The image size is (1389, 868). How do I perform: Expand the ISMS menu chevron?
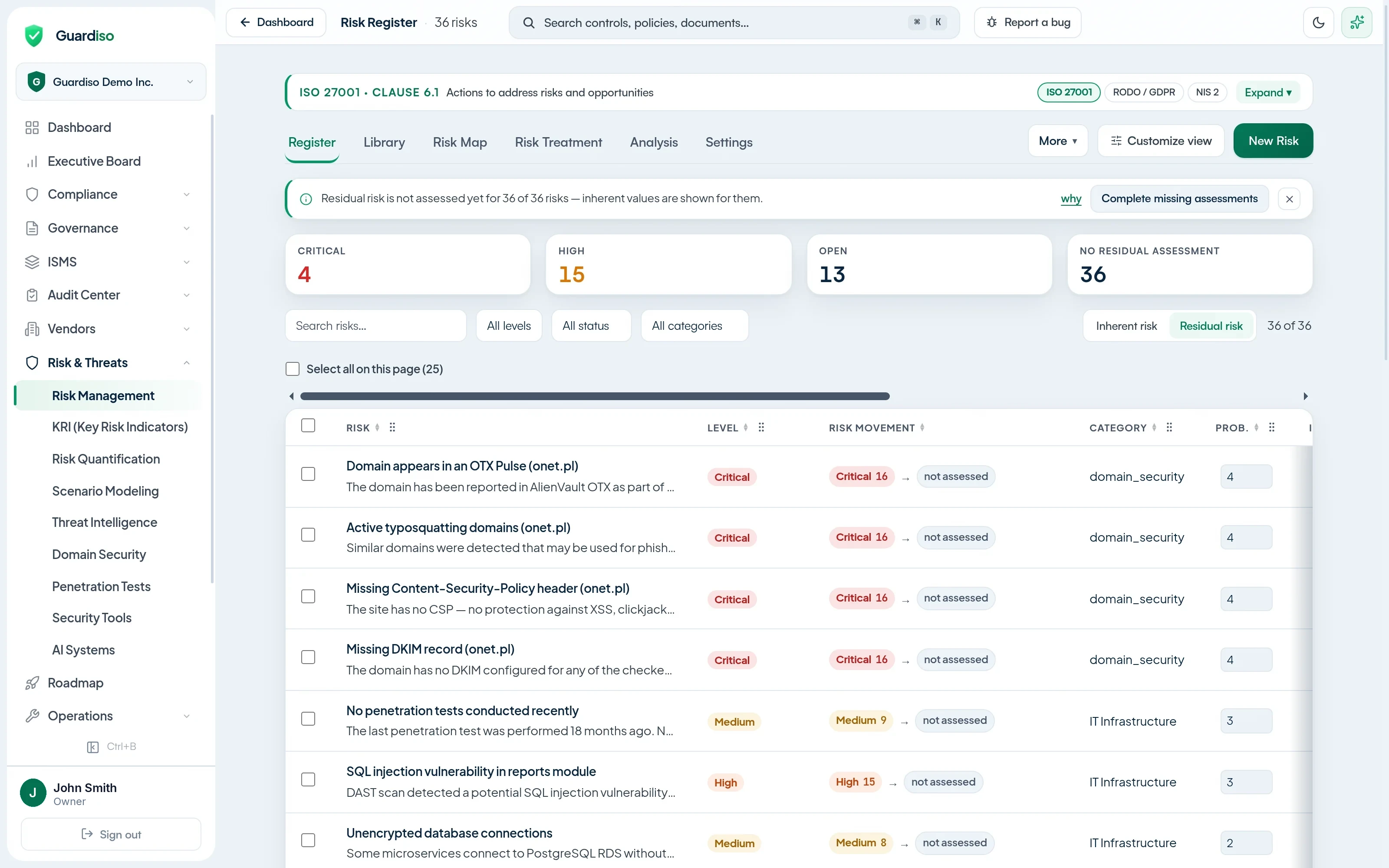(x=187, y=262)
